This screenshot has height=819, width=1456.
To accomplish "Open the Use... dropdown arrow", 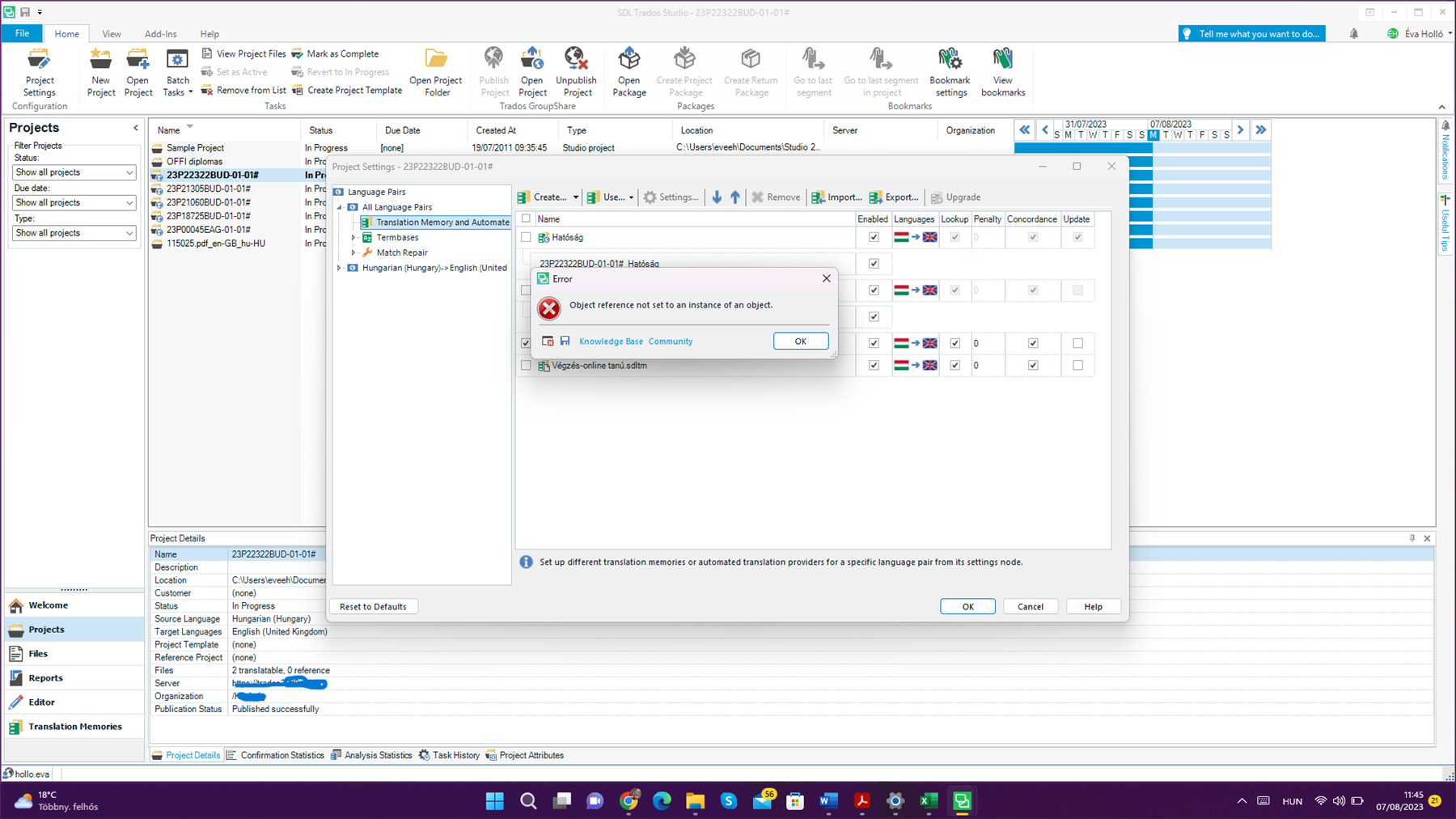I will [631, 197].
